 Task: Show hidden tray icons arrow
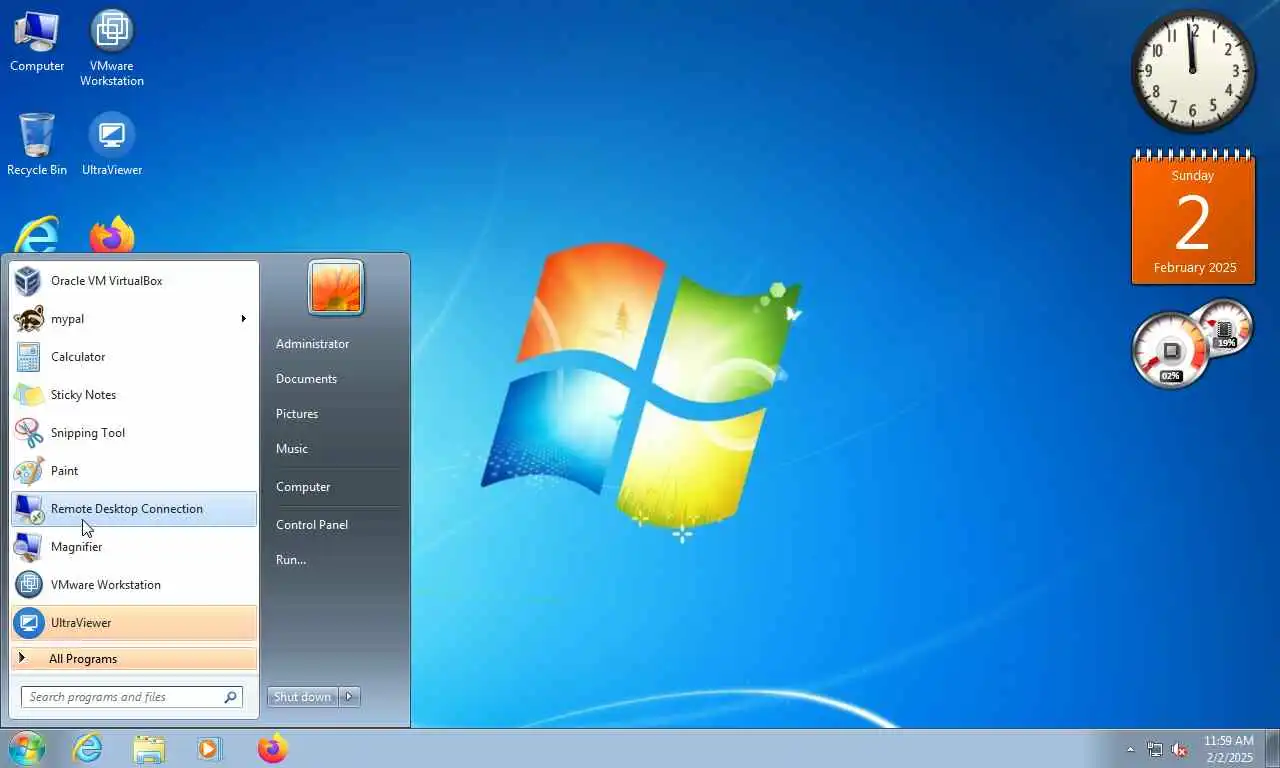click(x=1131, y=749)
